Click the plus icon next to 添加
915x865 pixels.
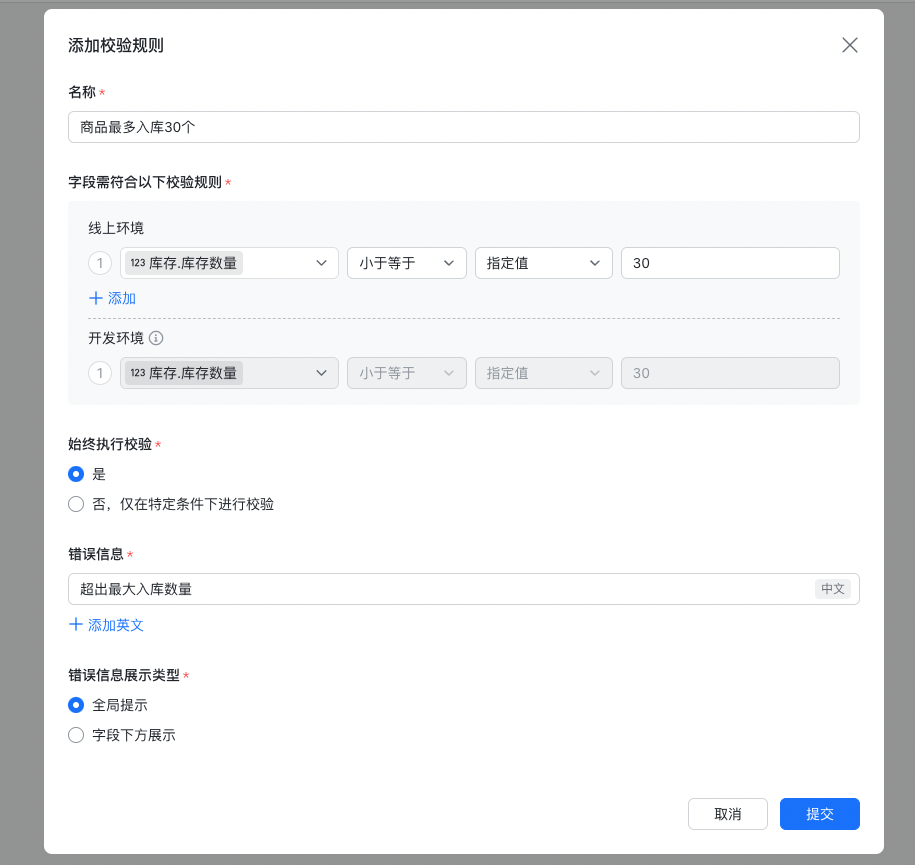[x=96, y=298]
